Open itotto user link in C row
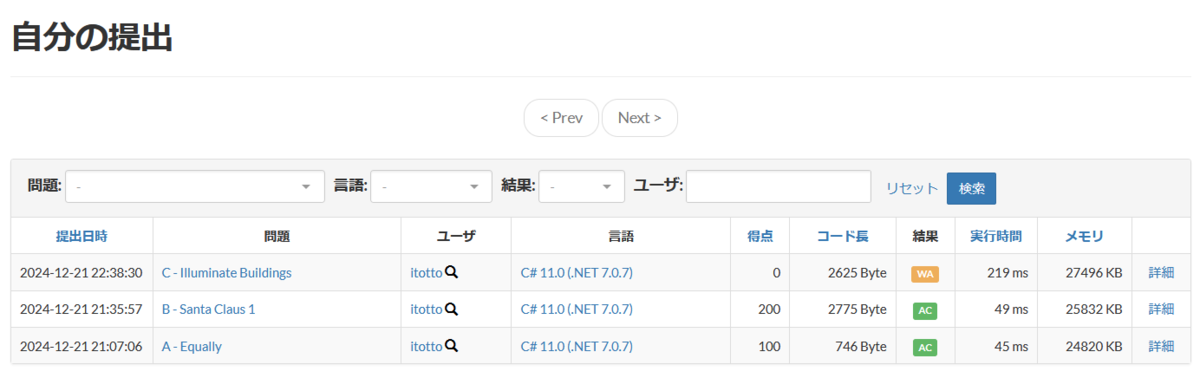The image size is (1200, 378). click(426, 272)
